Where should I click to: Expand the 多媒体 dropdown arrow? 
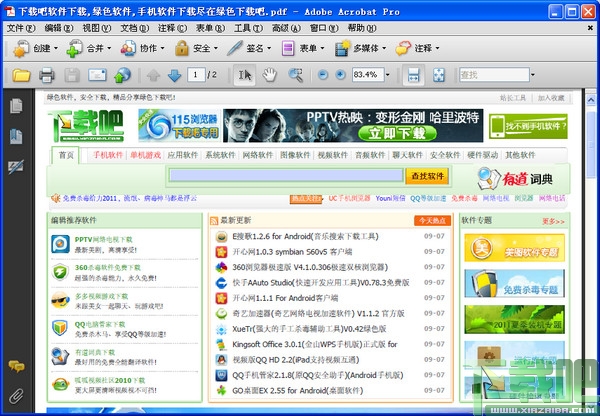(x=384, y=48)
